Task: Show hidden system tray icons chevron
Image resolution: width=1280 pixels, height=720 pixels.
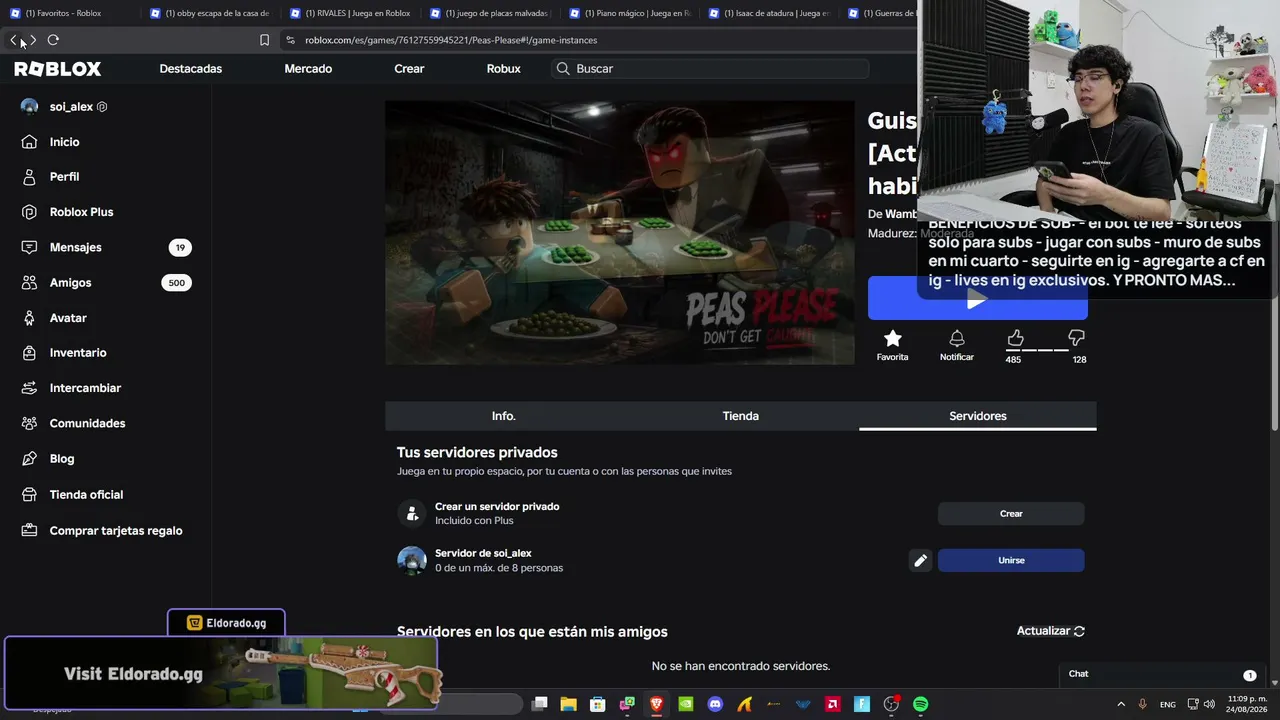Action: pyautogui.click(x=1121, y=704)
